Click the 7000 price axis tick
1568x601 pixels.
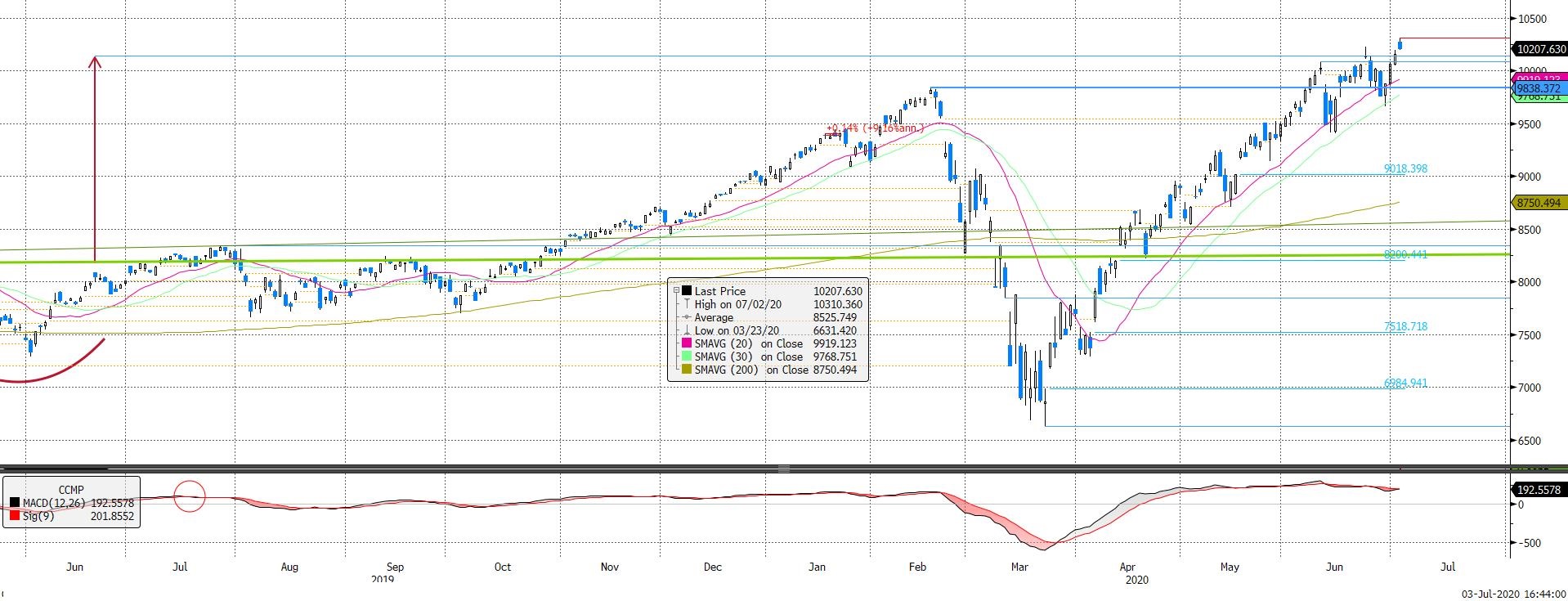pyautogui.click(x=1530, y=388)
